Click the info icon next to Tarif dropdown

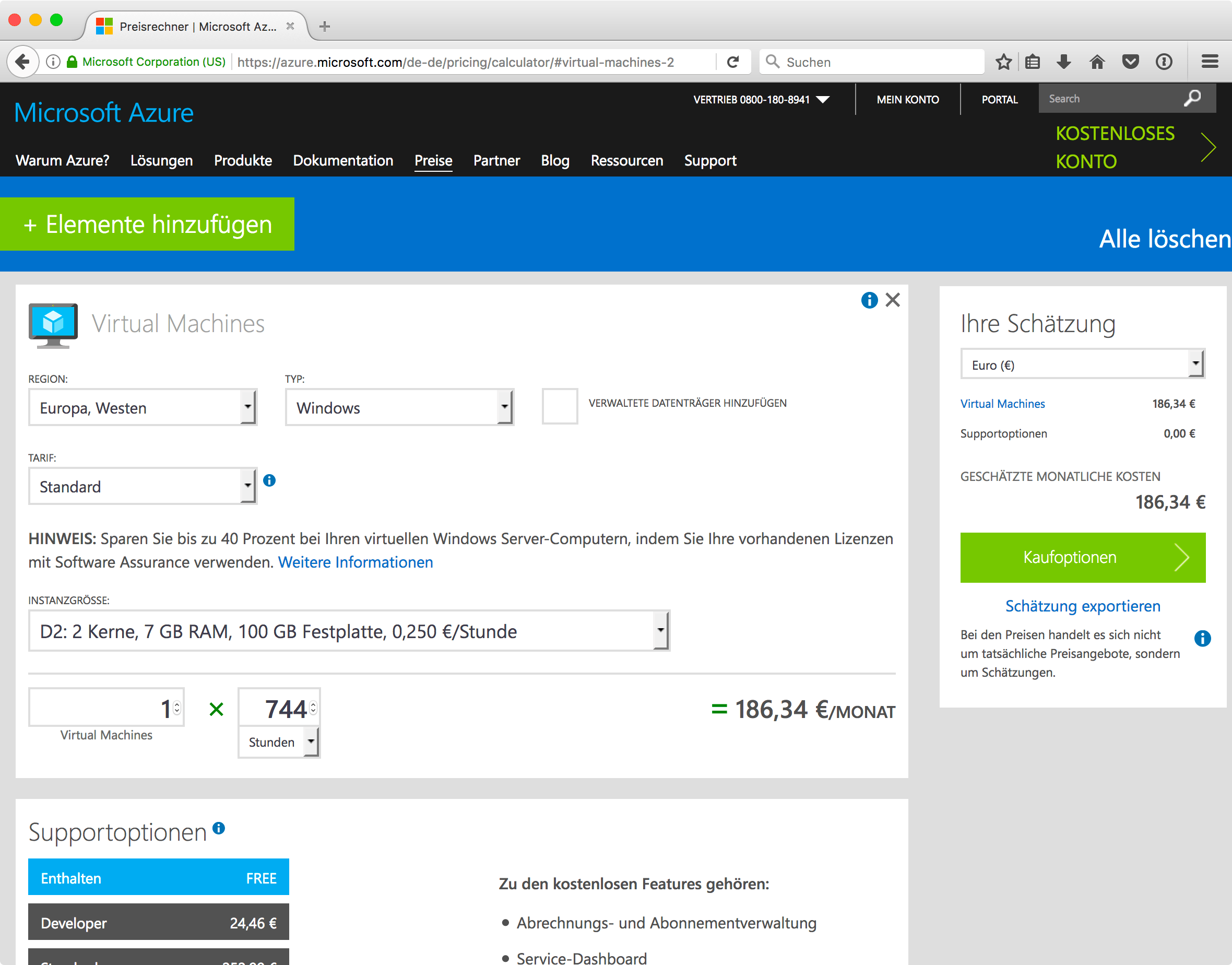pos(269,480)
